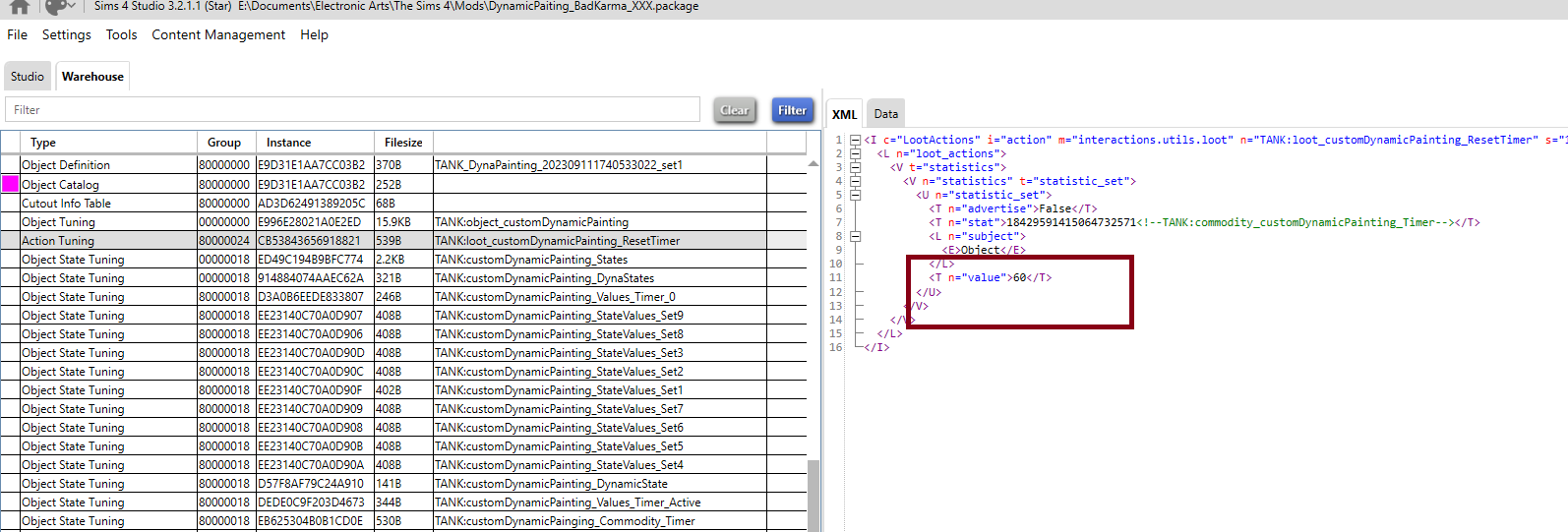The height and width of the screenshot is (532, 1568).
Task: Select the StateValues_Set8 row
Action: point(403,333)
